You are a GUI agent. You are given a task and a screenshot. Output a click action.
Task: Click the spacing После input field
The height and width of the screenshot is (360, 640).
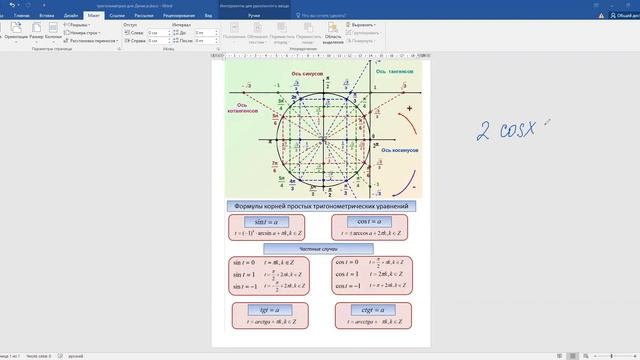204,41
